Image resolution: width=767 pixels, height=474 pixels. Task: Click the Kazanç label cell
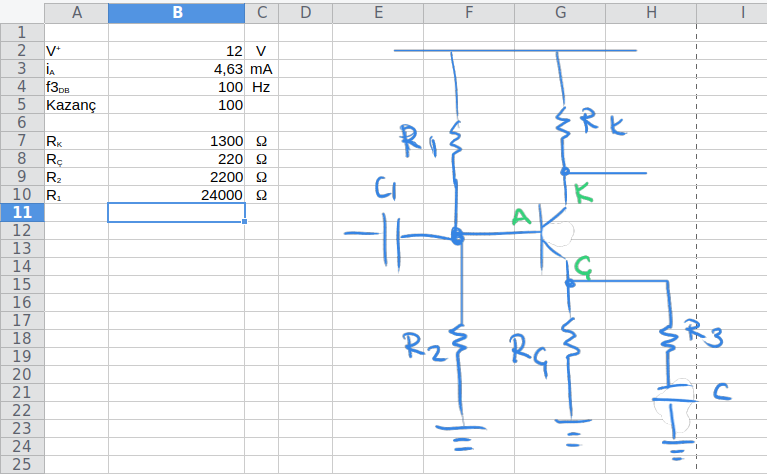pyautogui.click(x=76, y=105)
